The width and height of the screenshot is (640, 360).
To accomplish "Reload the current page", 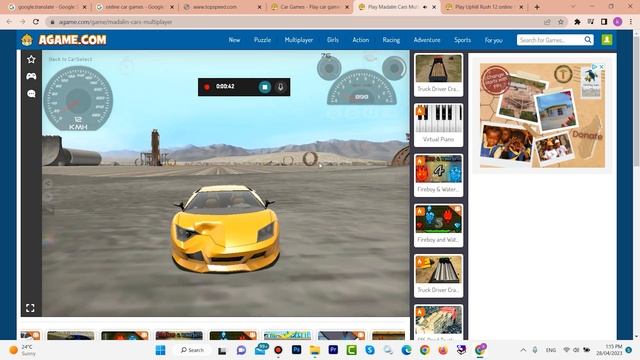I will [x=36, y=22].
